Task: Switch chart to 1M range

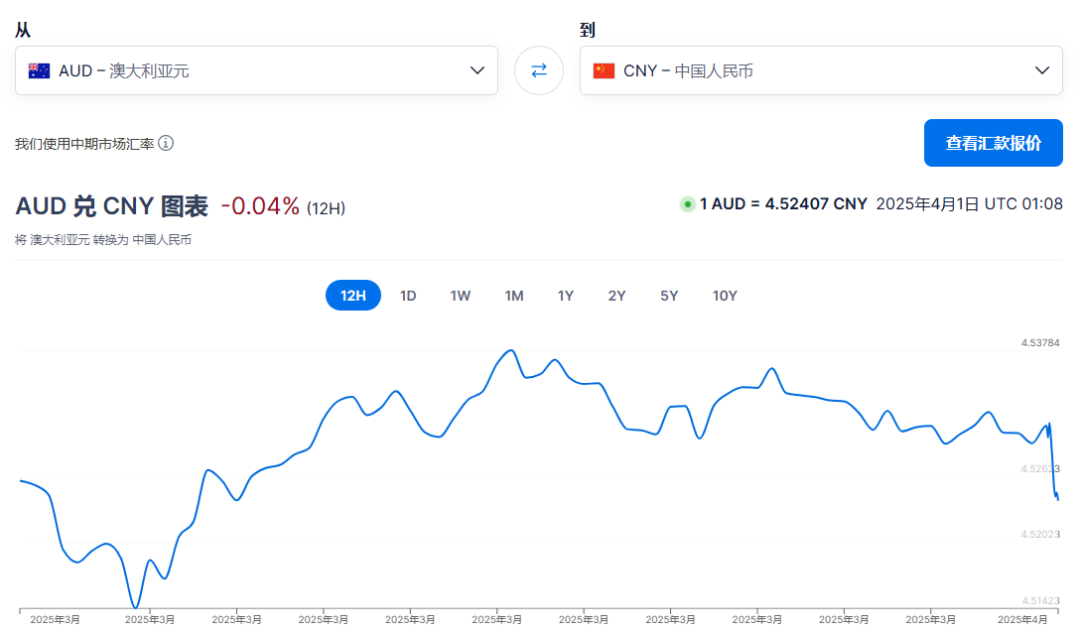Action: pyautogui.click(x=514, y=295)
